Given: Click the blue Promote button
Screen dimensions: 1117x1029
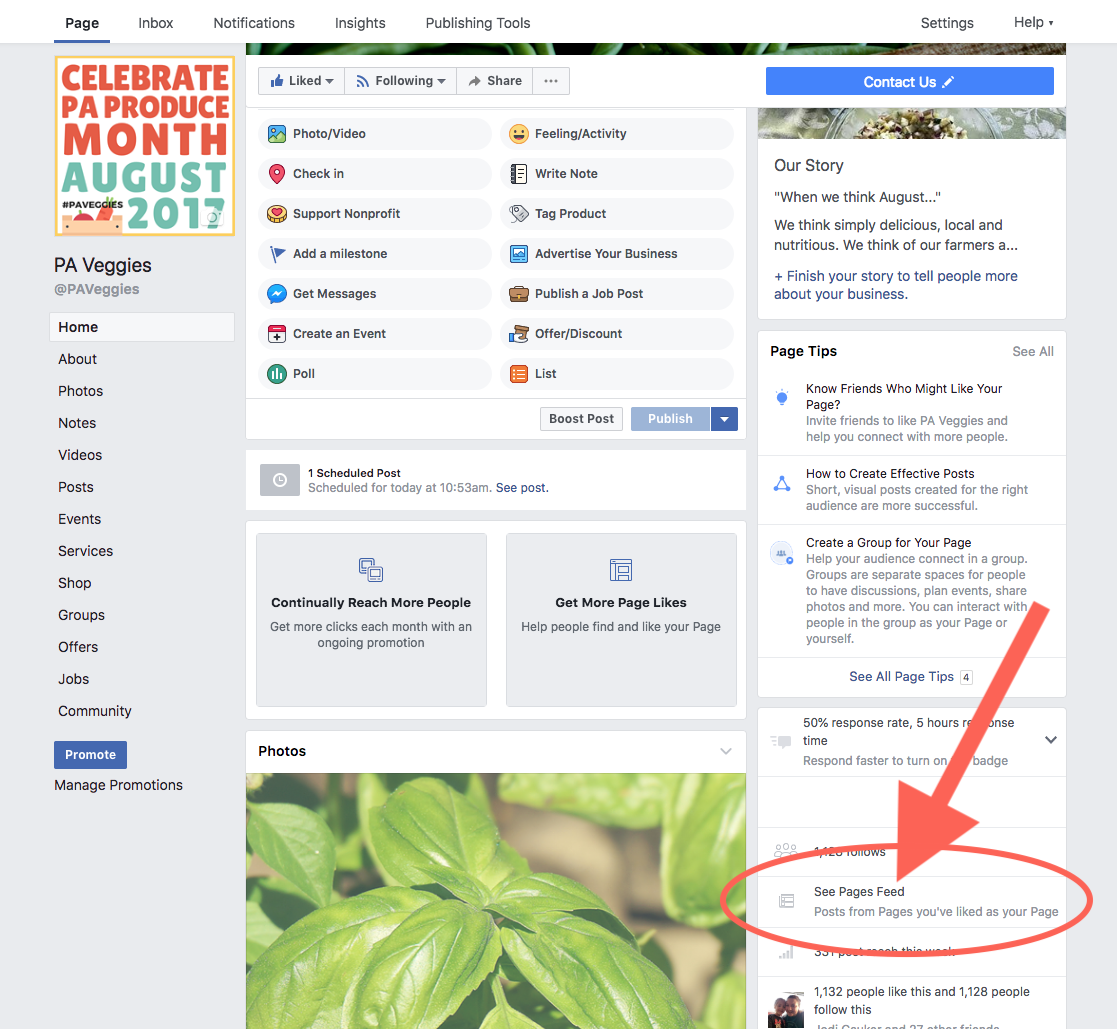Looking at the screenshot, I should (90, 755).
